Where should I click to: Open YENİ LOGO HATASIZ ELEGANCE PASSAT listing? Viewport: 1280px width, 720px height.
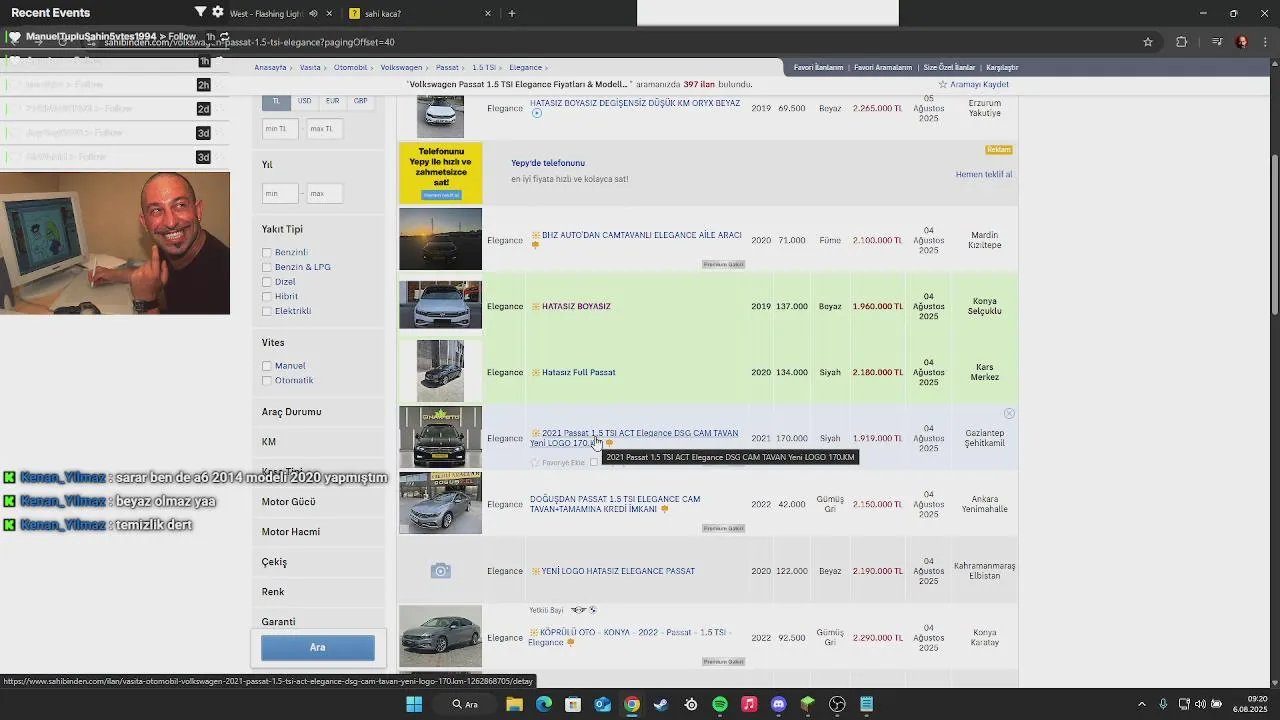(x=618, y=571)
